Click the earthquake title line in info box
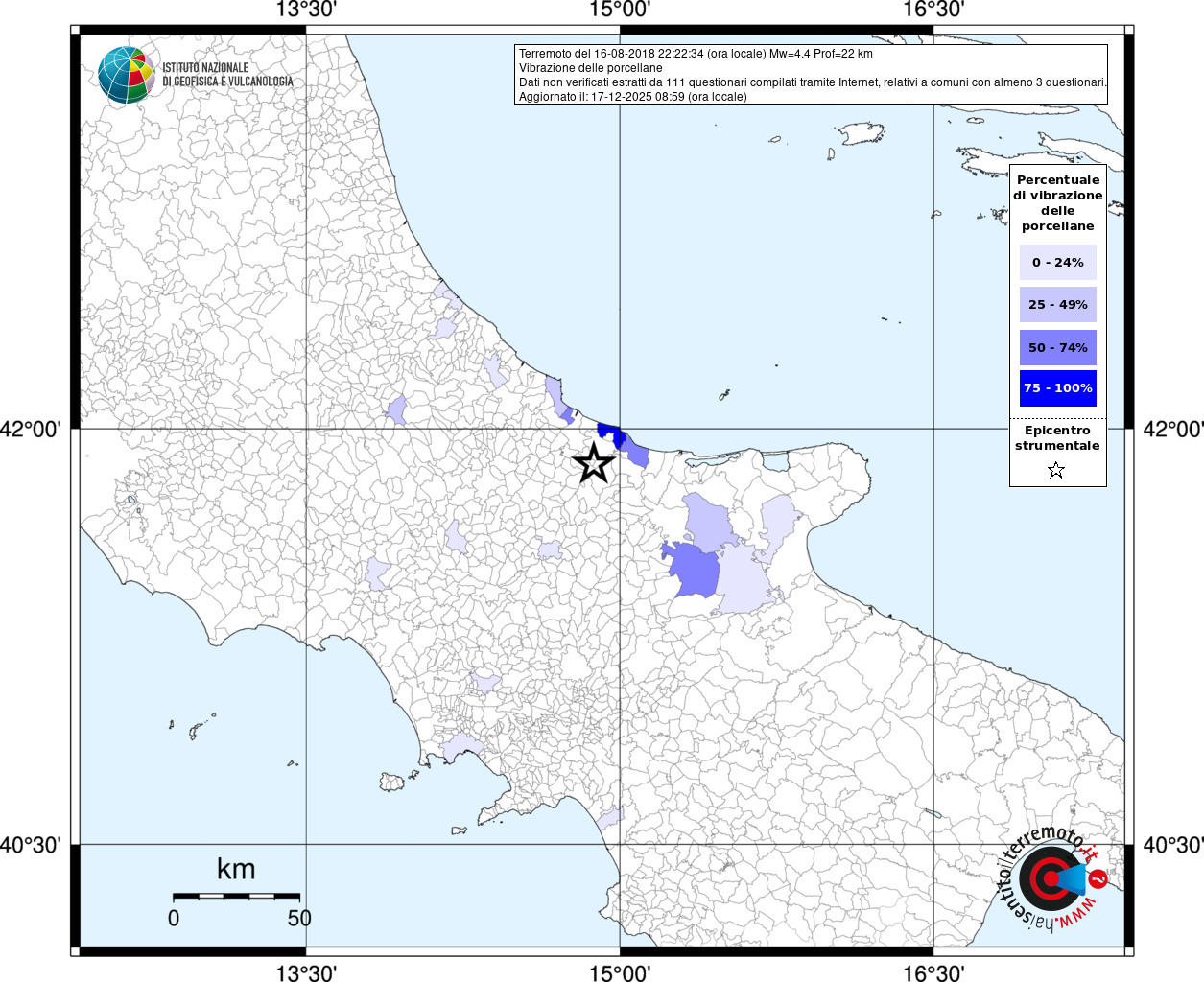1204x982 pixels. click(696, 54)
